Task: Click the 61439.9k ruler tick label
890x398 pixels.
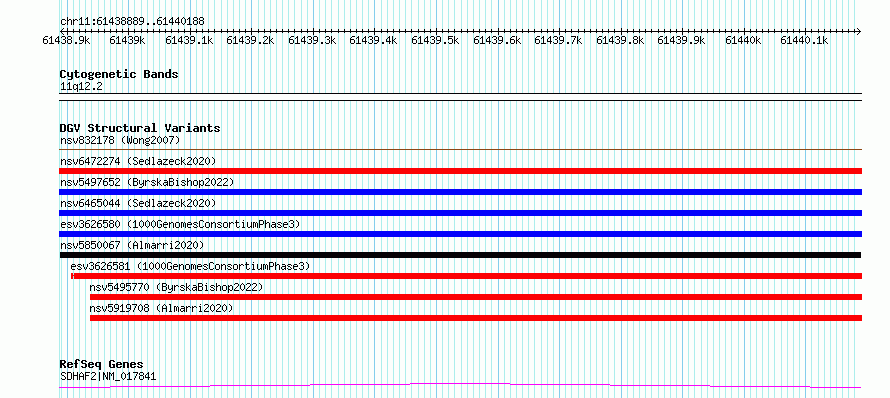Action: click(681, 40)
